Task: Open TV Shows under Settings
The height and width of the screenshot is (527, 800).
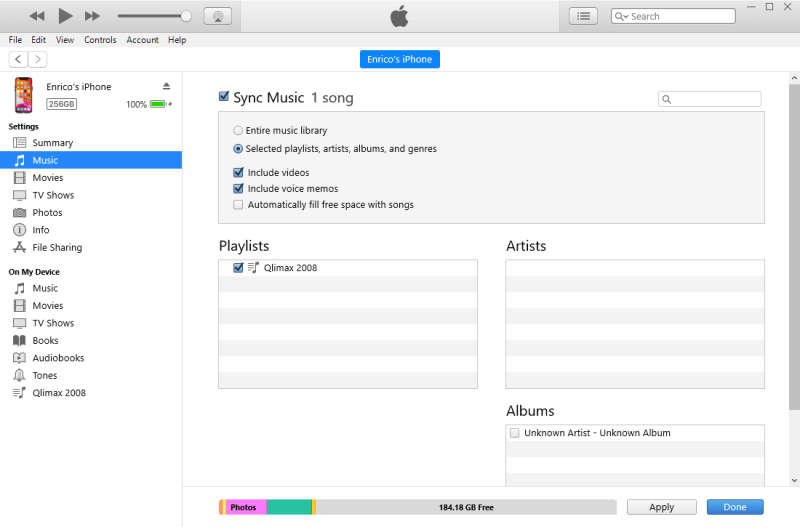Action: click(91, 195)
